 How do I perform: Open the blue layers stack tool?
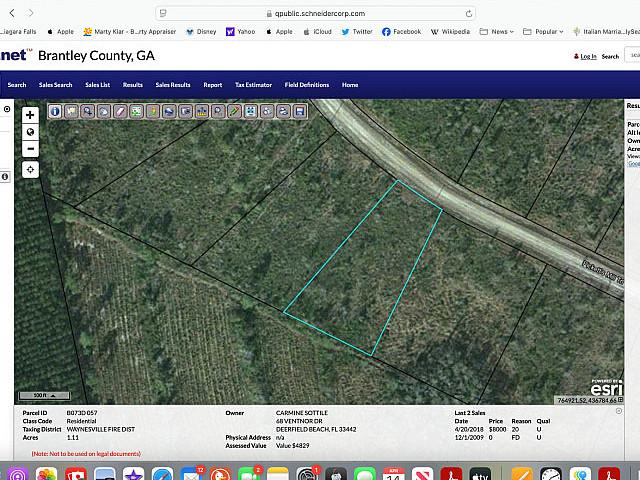click(x=169, y=111)
